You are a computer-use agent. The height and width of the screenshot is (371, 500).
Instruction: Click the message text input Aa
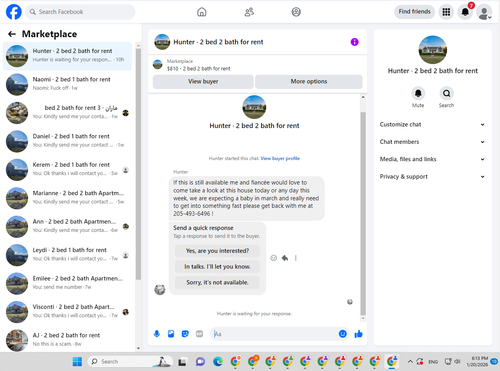pos(274,334)
